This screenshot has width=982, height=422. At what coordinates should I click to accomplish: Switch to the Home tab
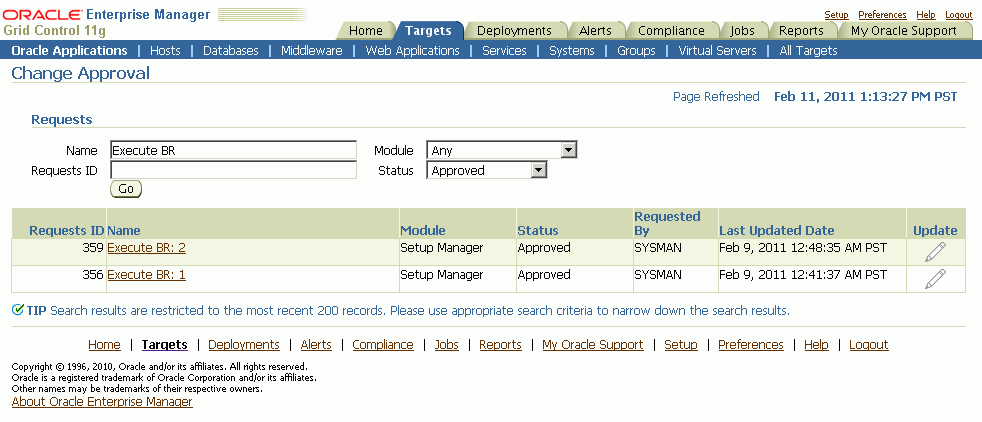[366, 31]
